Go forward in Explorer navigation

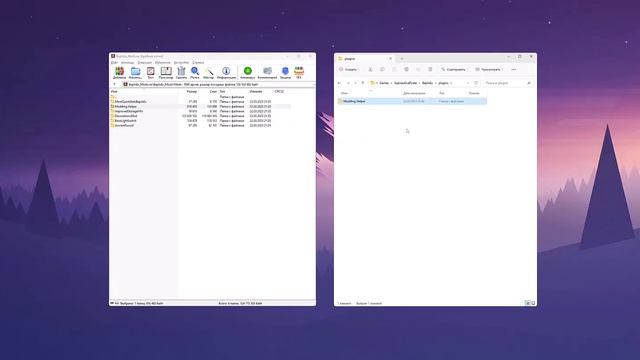(x=348, y=83)
